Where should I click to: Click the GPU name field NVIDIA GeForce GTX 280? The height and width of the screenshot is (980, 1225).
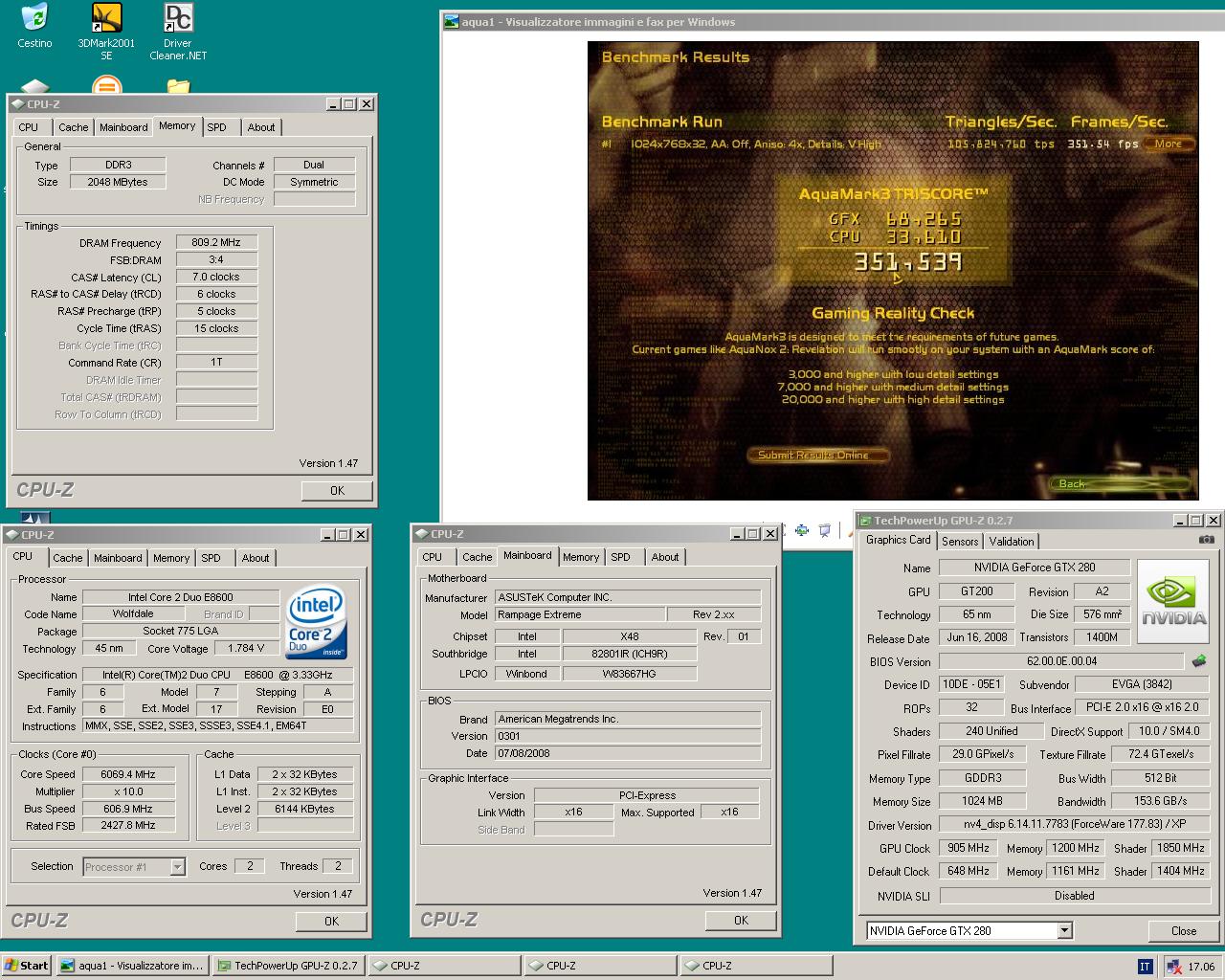pos(1035,568)
